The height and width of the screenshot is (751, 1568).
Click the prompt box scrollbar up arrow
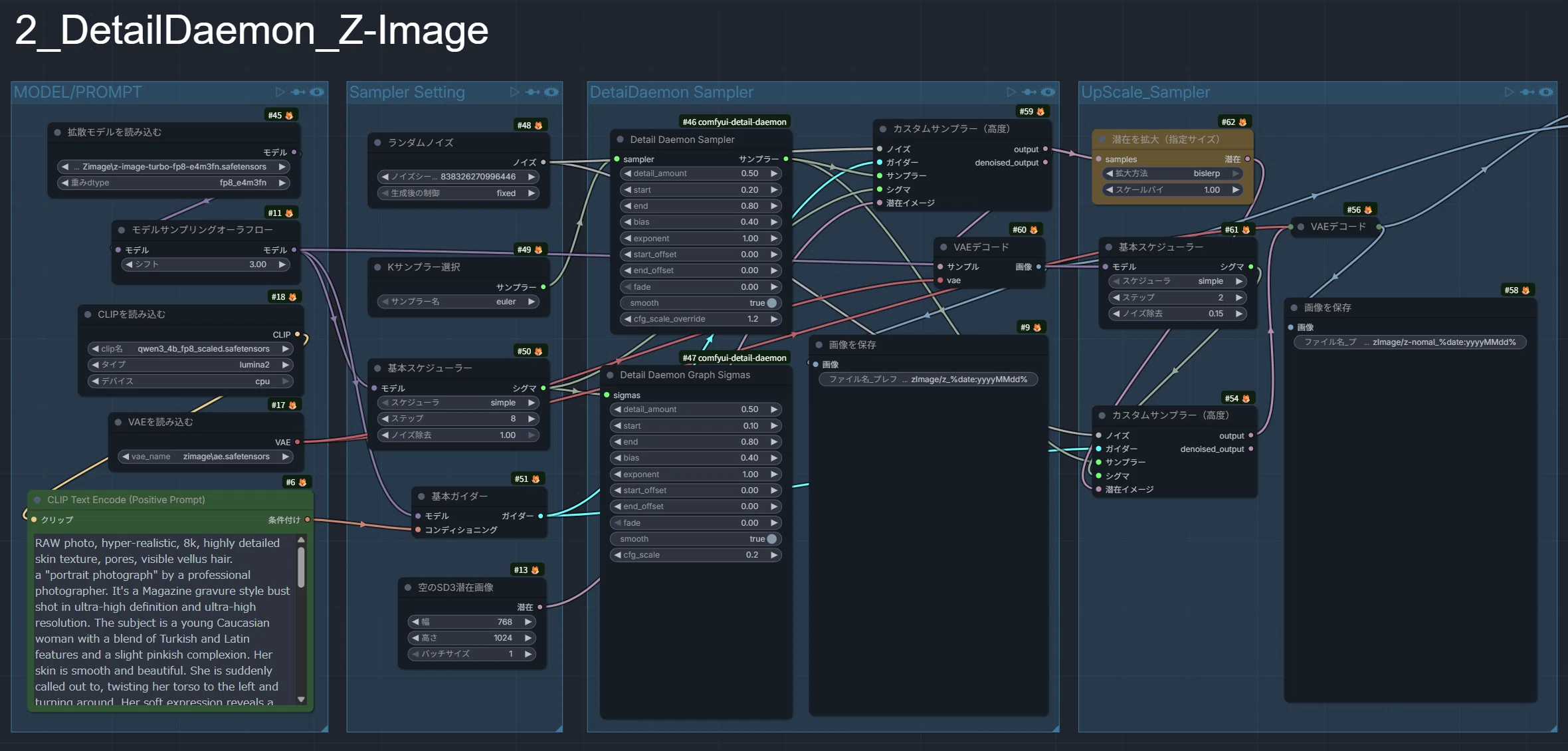pos(301,540)
